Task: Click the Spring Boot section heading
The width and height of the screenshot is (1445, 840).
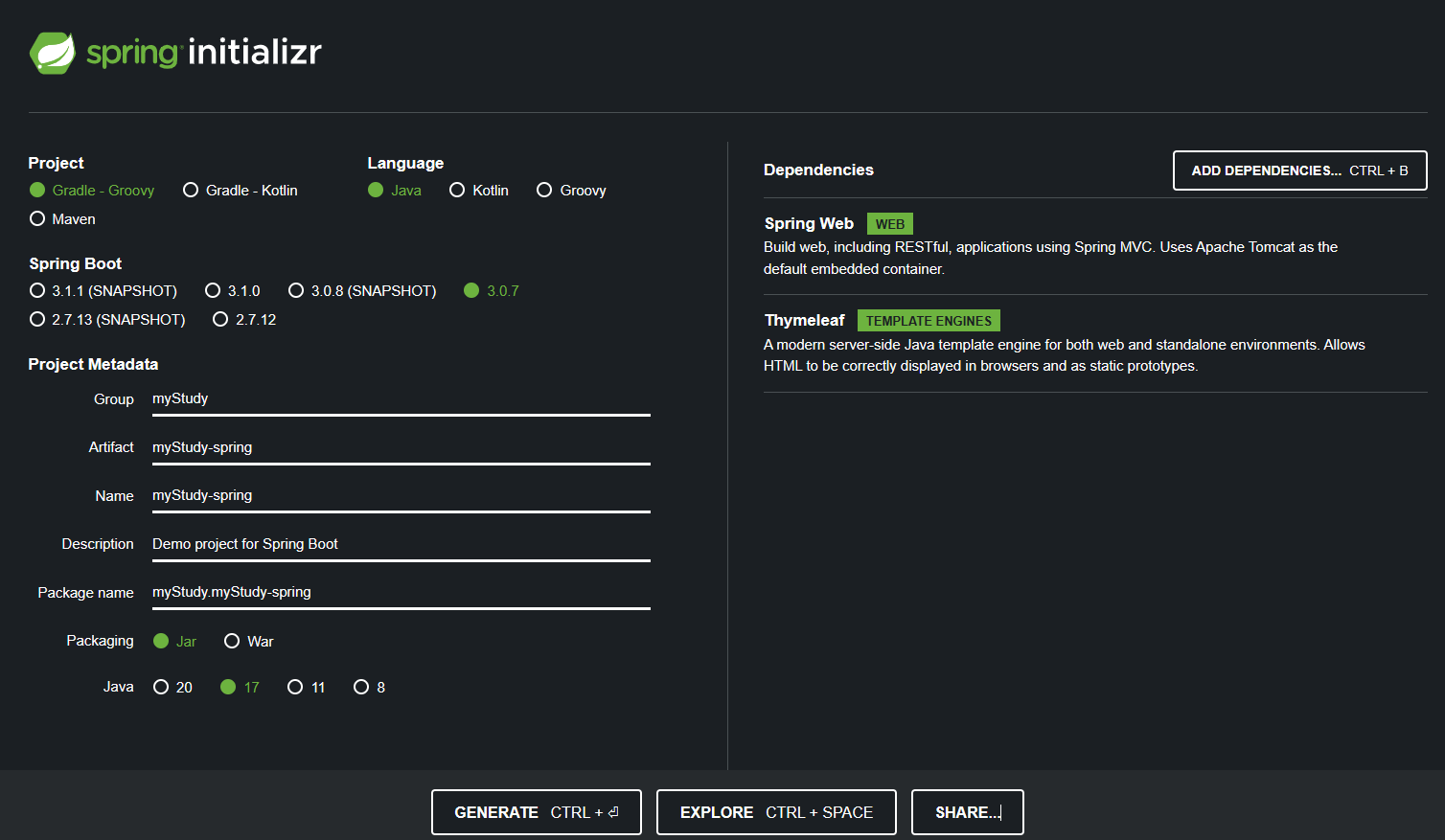Action: point(76,263)
